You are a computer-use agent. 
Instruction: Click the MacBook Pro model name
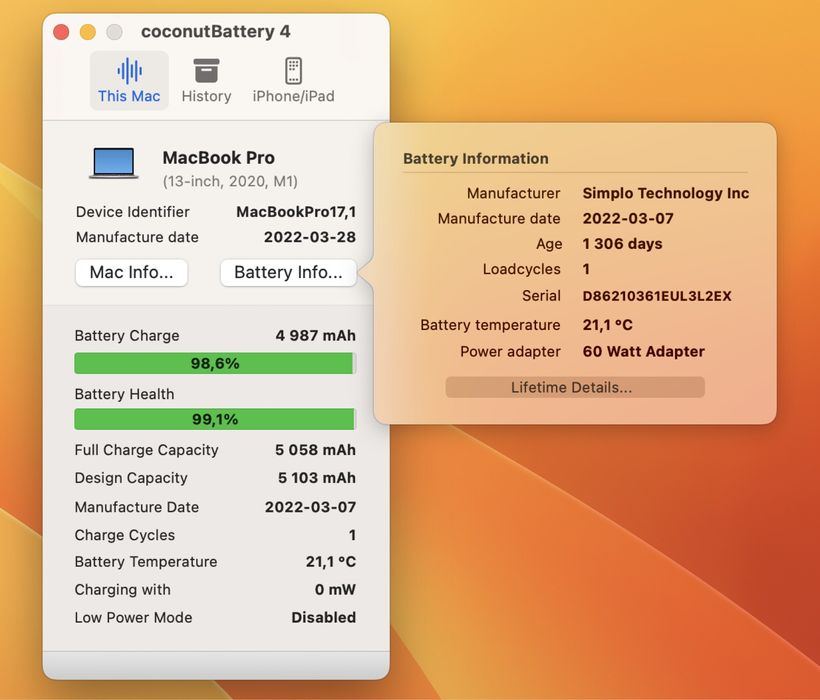pos(219,158)
